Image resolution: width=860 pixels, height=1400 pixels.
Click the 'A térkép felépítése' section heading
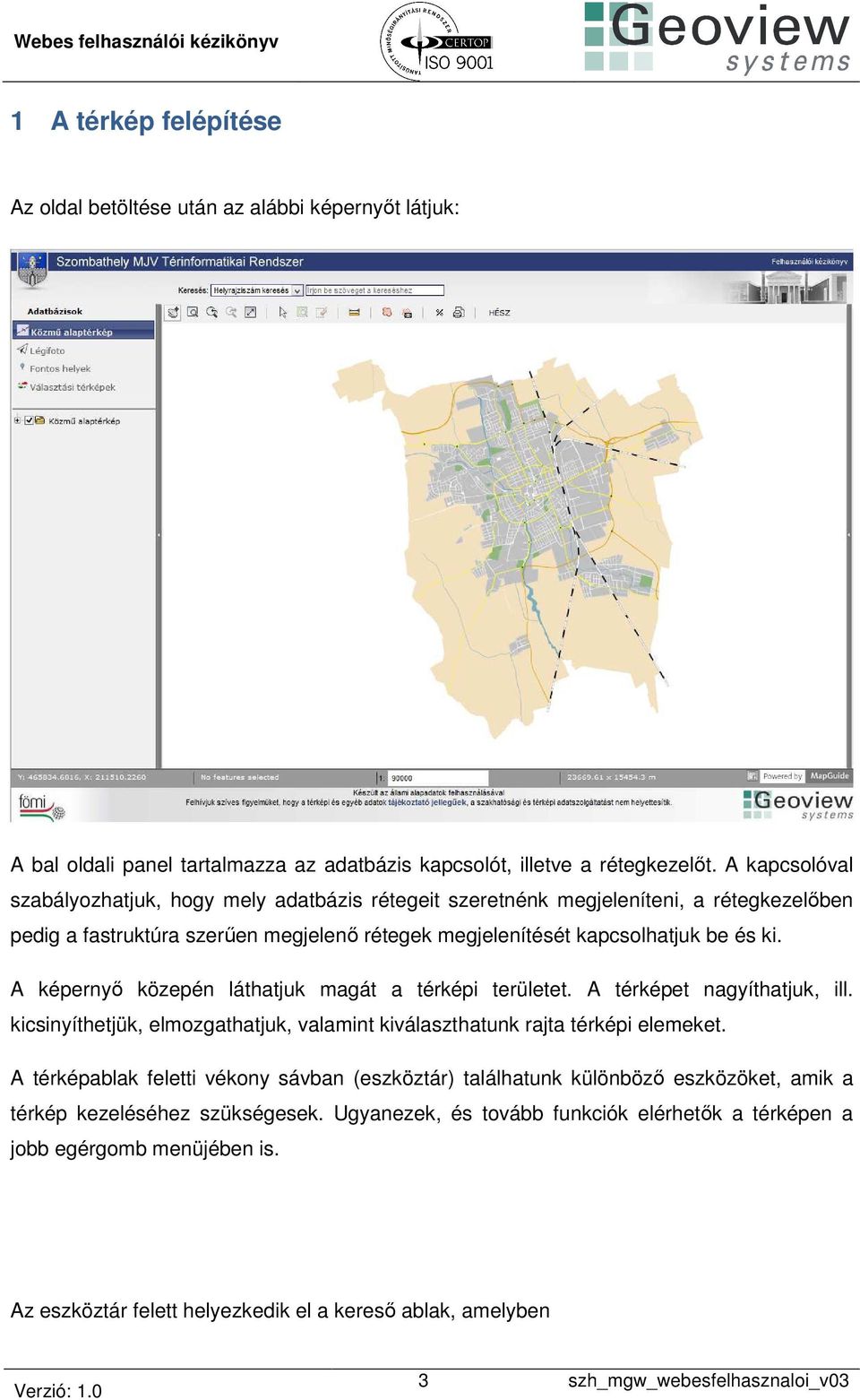(166, 121)
